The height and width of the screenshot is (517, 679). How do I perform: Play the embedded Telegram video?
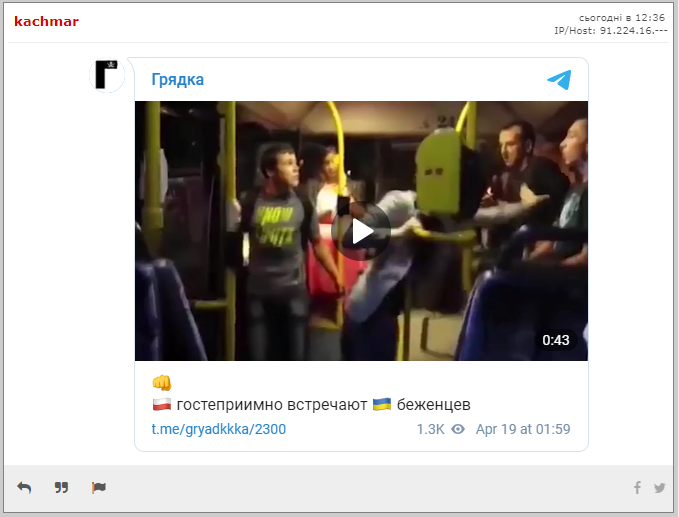pos(361,231)
